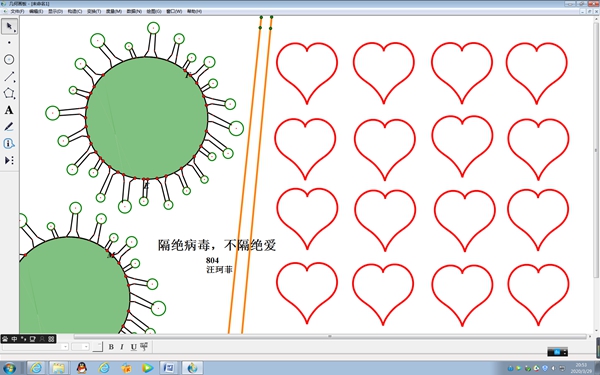This screenshot has height=375, width=600.
Task: Toggle underline text formatting
Action: pos(133,347)
